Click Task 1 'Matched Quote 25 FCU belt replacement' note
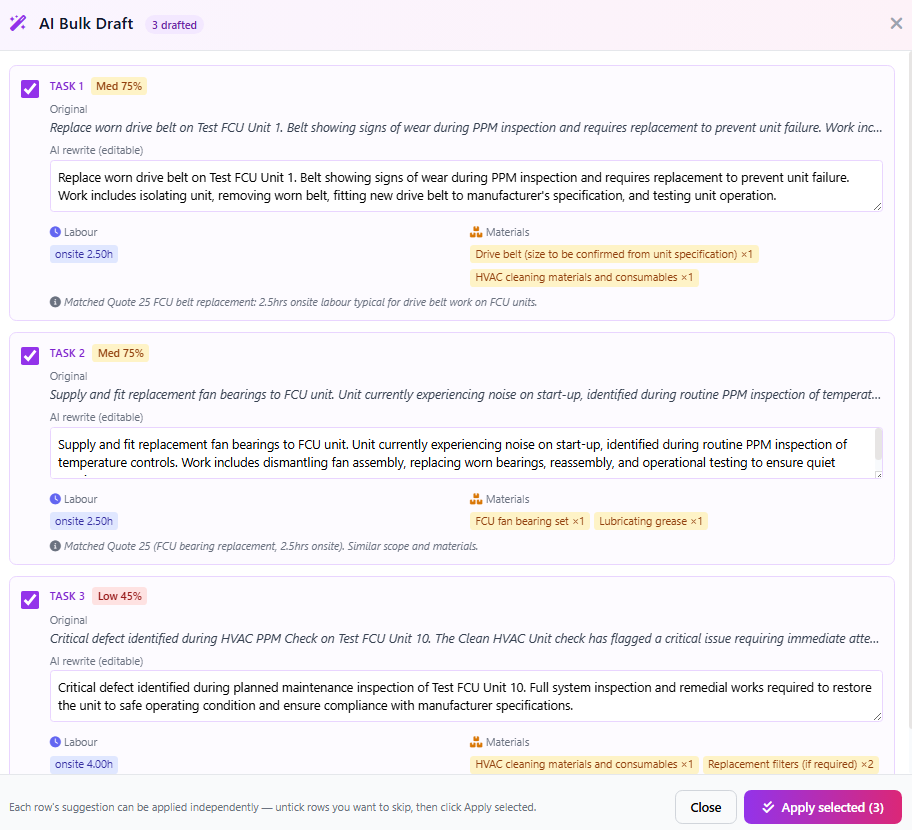This screenshot has height=830, width=912. pos(300,302)
